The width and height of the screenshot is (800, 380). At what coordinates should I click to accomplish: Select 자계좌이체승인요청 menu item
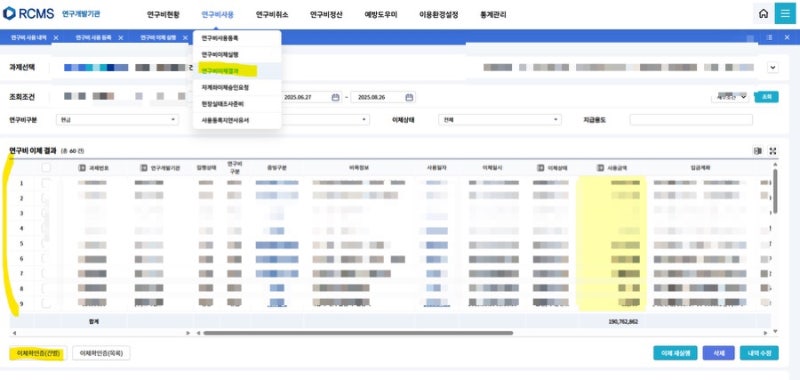pos(237,88)
